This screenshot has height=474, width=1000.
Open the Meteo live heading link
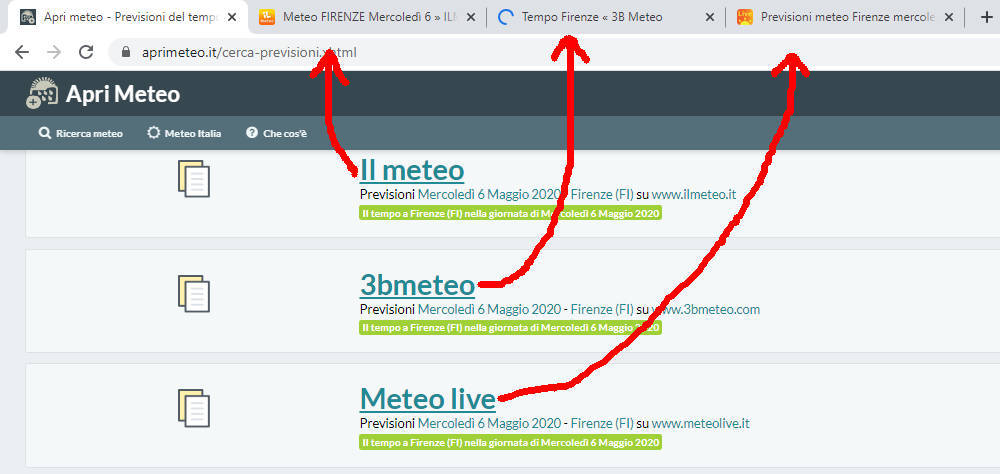point(428,399)
